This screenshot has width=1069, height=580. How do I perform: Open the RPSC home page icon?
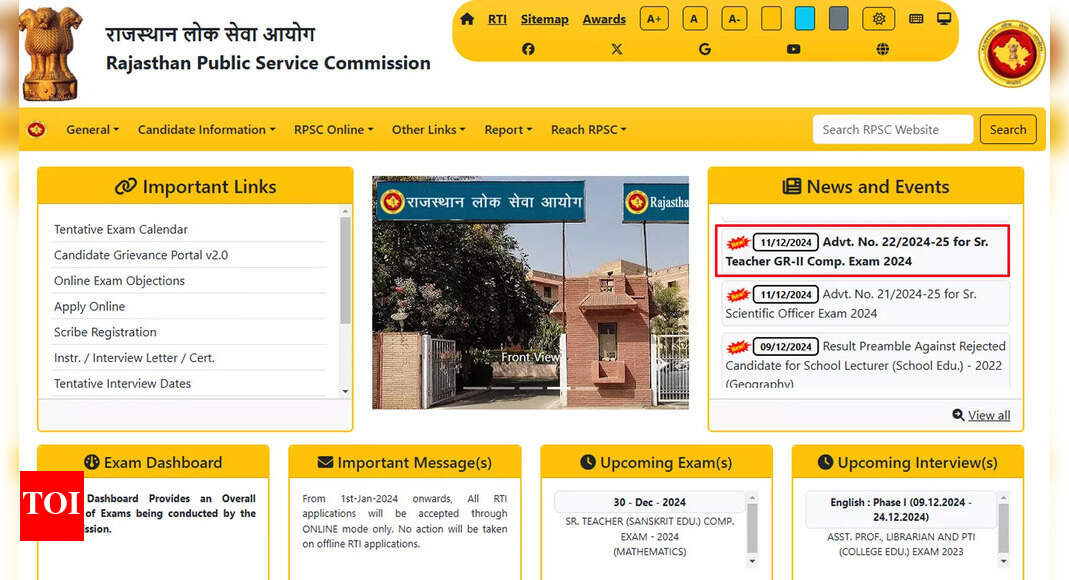tap(466, 18)
